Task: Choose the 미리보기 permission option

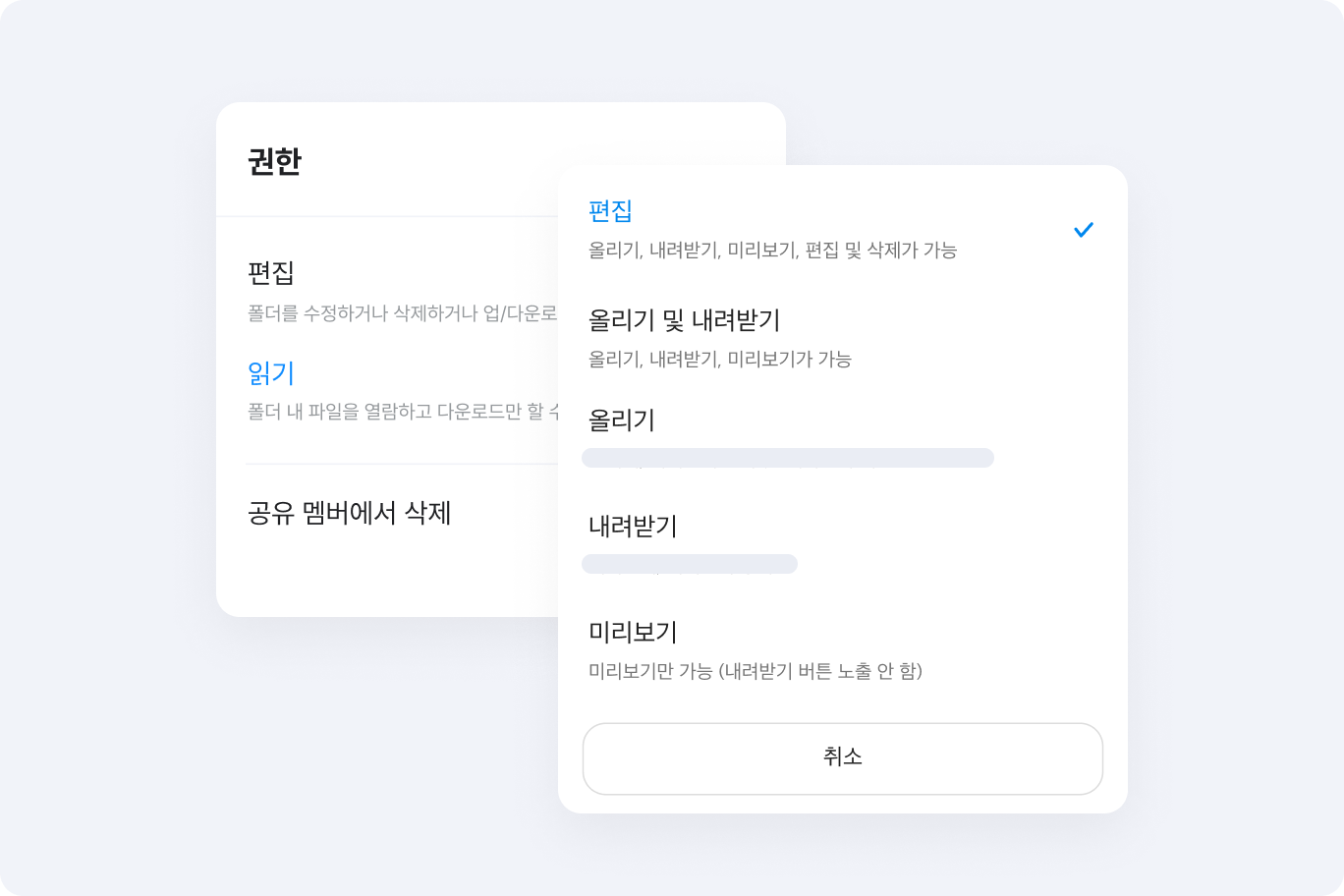Action: 633,632
